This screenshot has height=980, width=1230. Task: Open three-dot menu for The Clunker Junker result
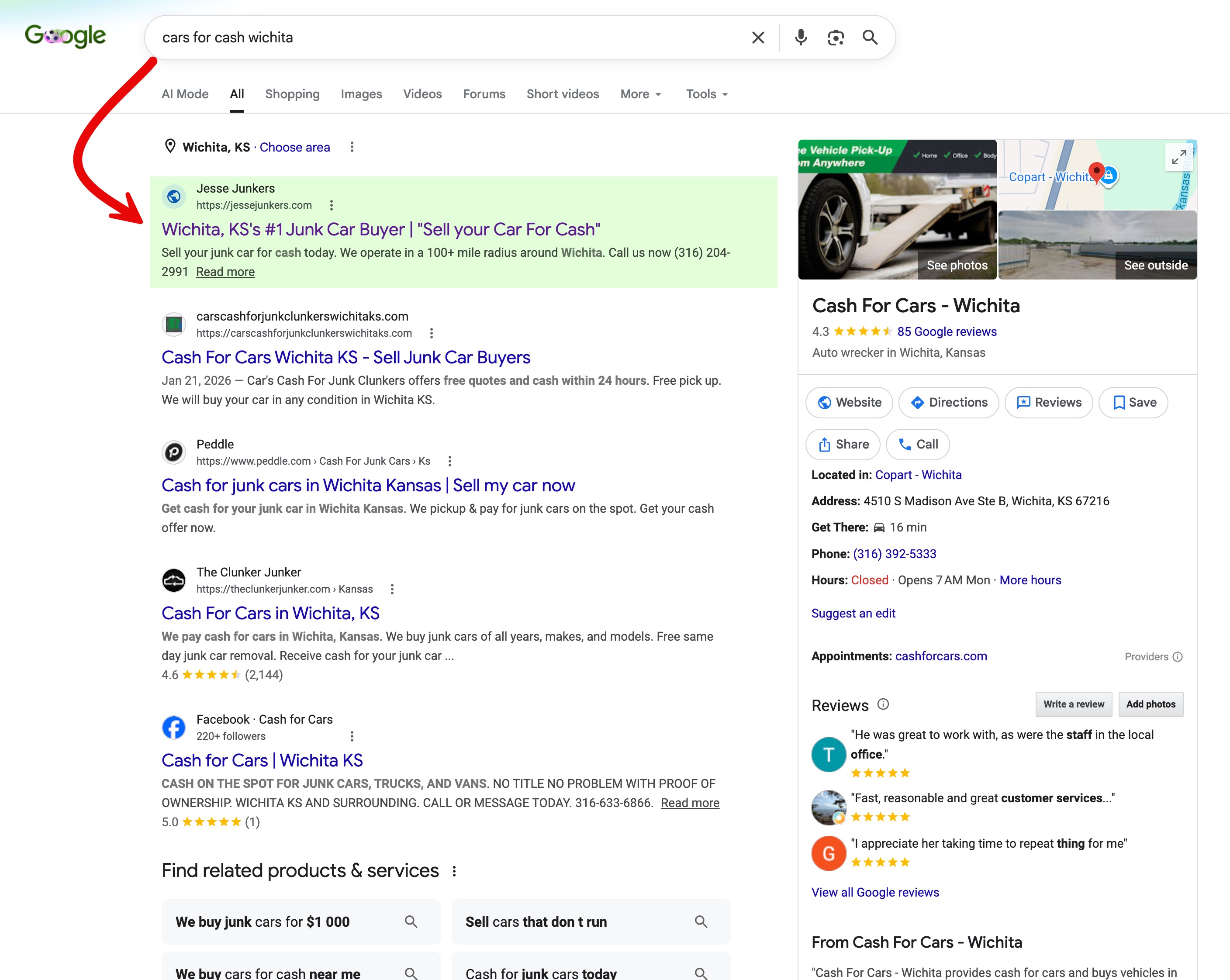click(x=392, y=589)
